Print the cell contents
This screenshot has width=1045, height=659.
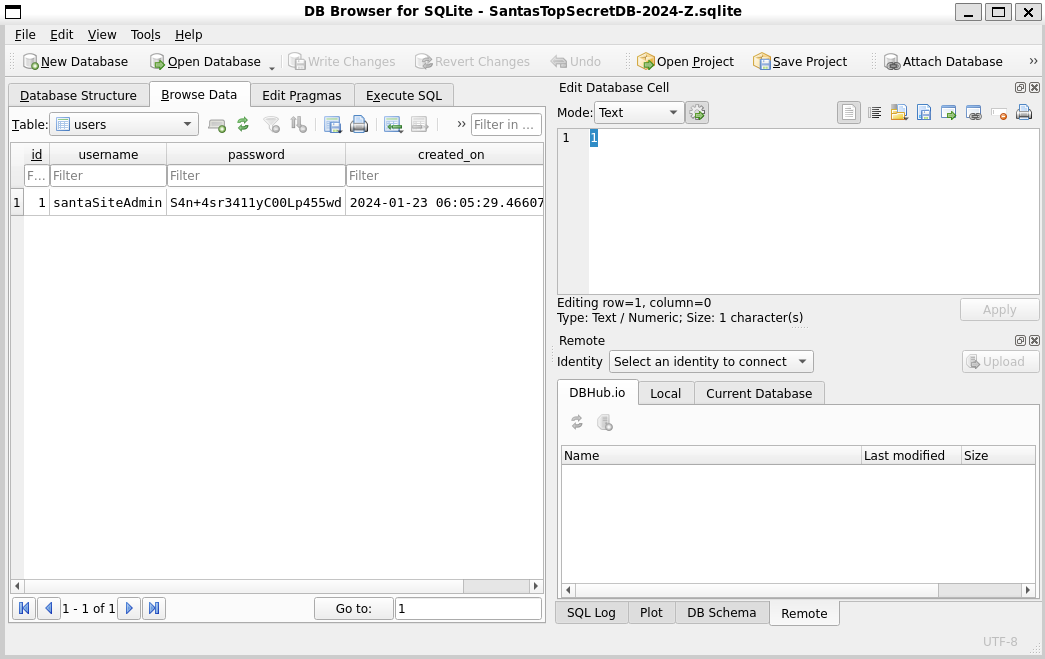point(1024,113)
